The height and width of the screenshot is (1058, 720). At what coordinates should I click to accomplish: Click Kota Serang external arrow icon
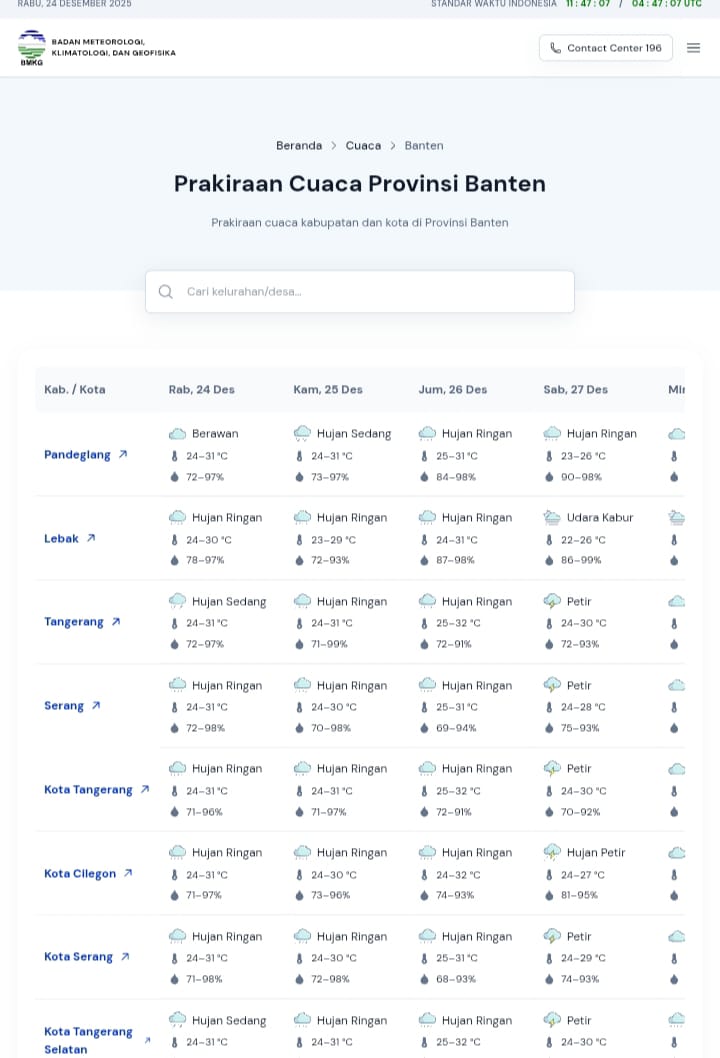pos(125,957)
